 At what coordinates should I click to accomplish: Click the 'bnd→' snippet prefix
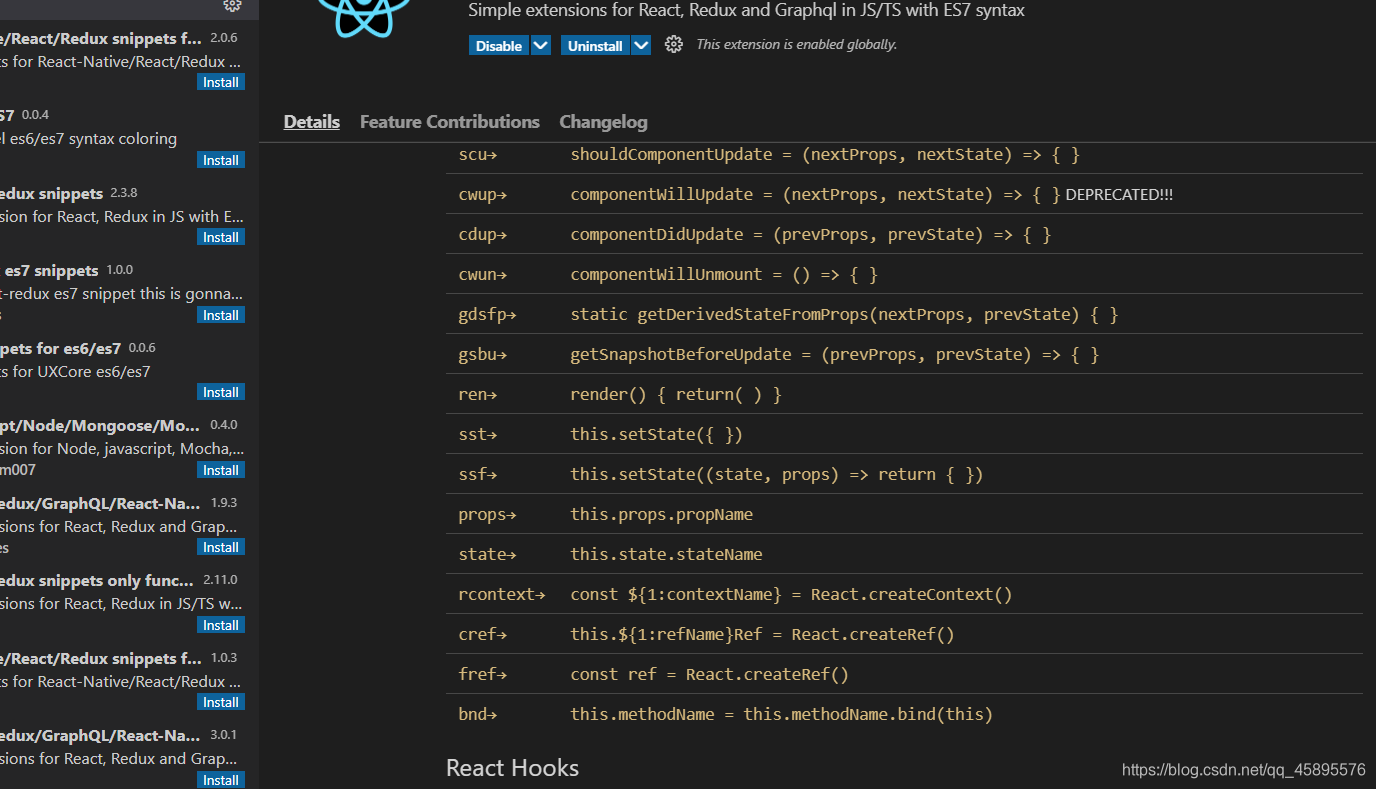[x=478, y=715]
